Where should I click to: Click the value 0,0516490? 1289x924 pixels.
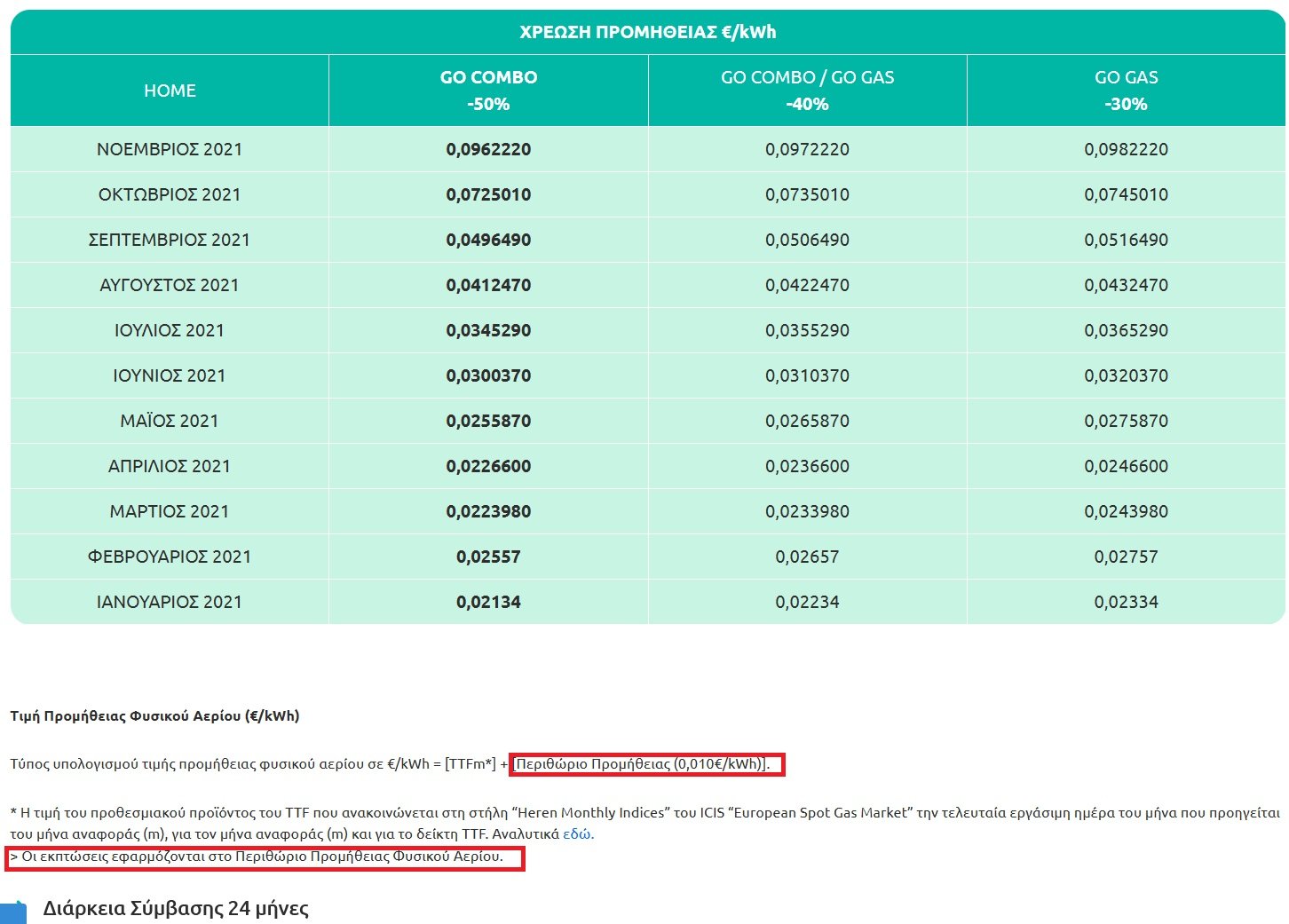[1126, 240]
